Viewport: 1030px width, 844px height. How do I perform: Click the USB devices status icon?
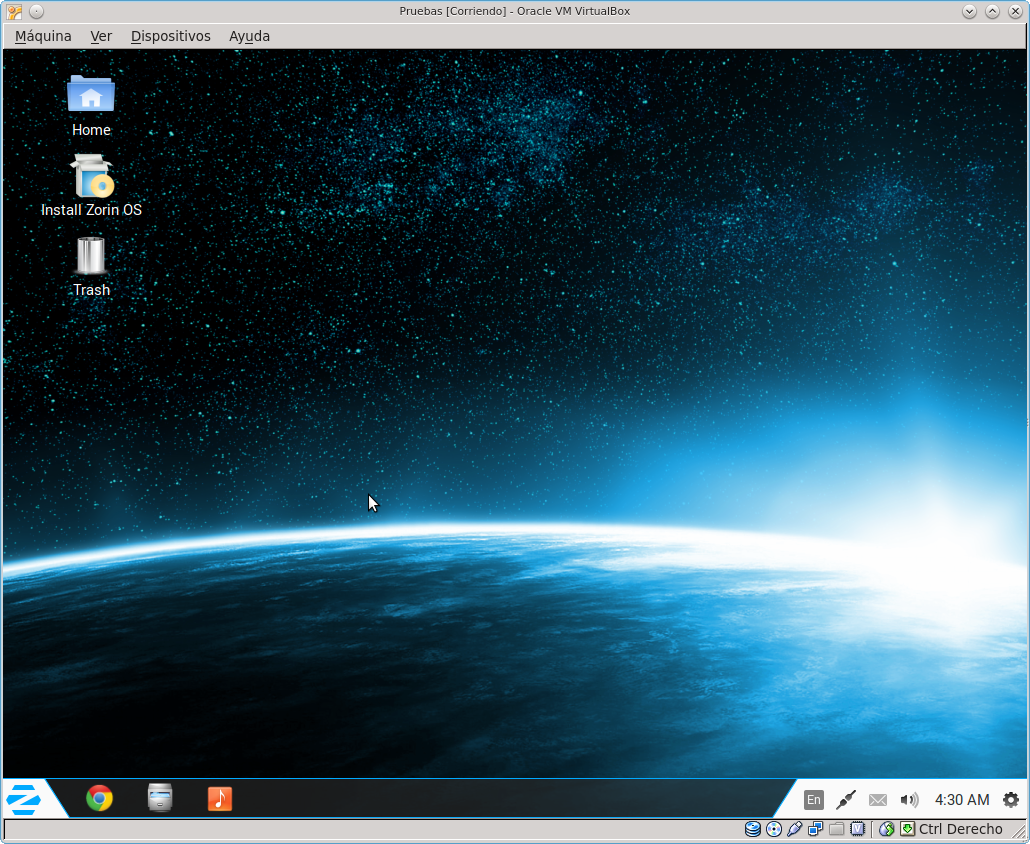click(794, 829)
